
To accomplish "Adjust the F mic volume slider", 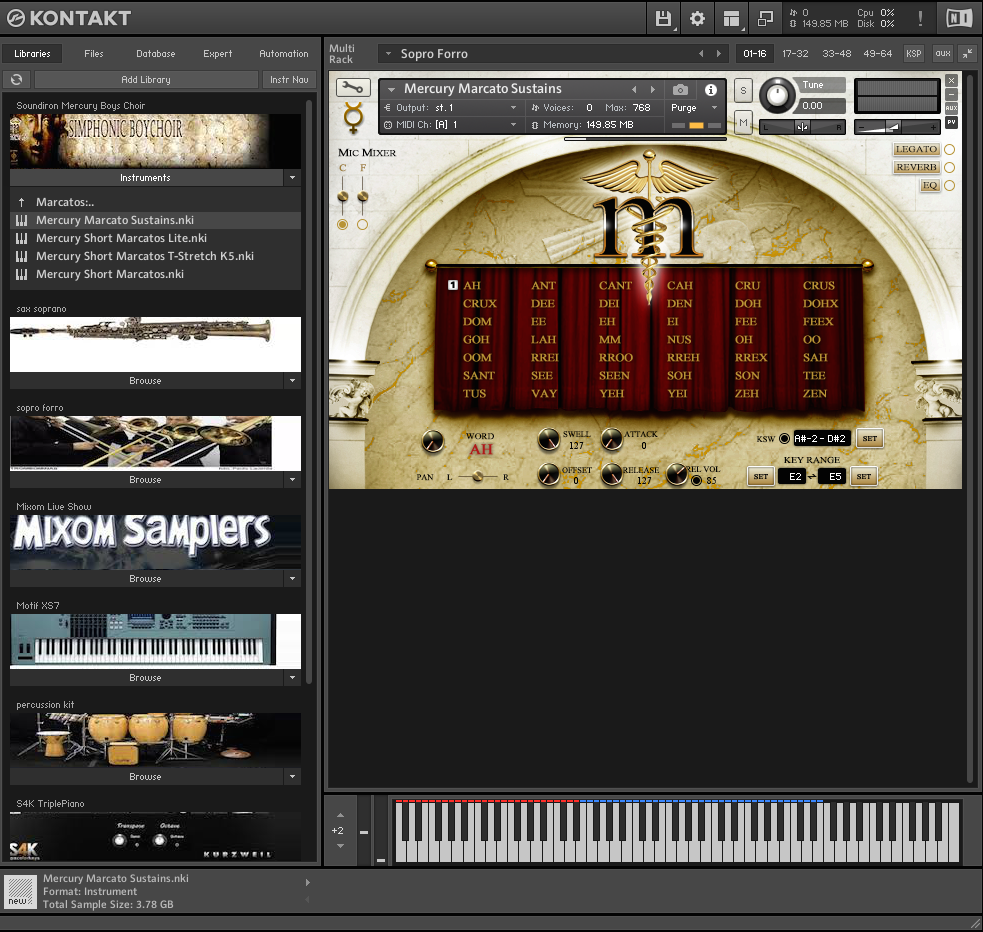I will pos(363,197).
